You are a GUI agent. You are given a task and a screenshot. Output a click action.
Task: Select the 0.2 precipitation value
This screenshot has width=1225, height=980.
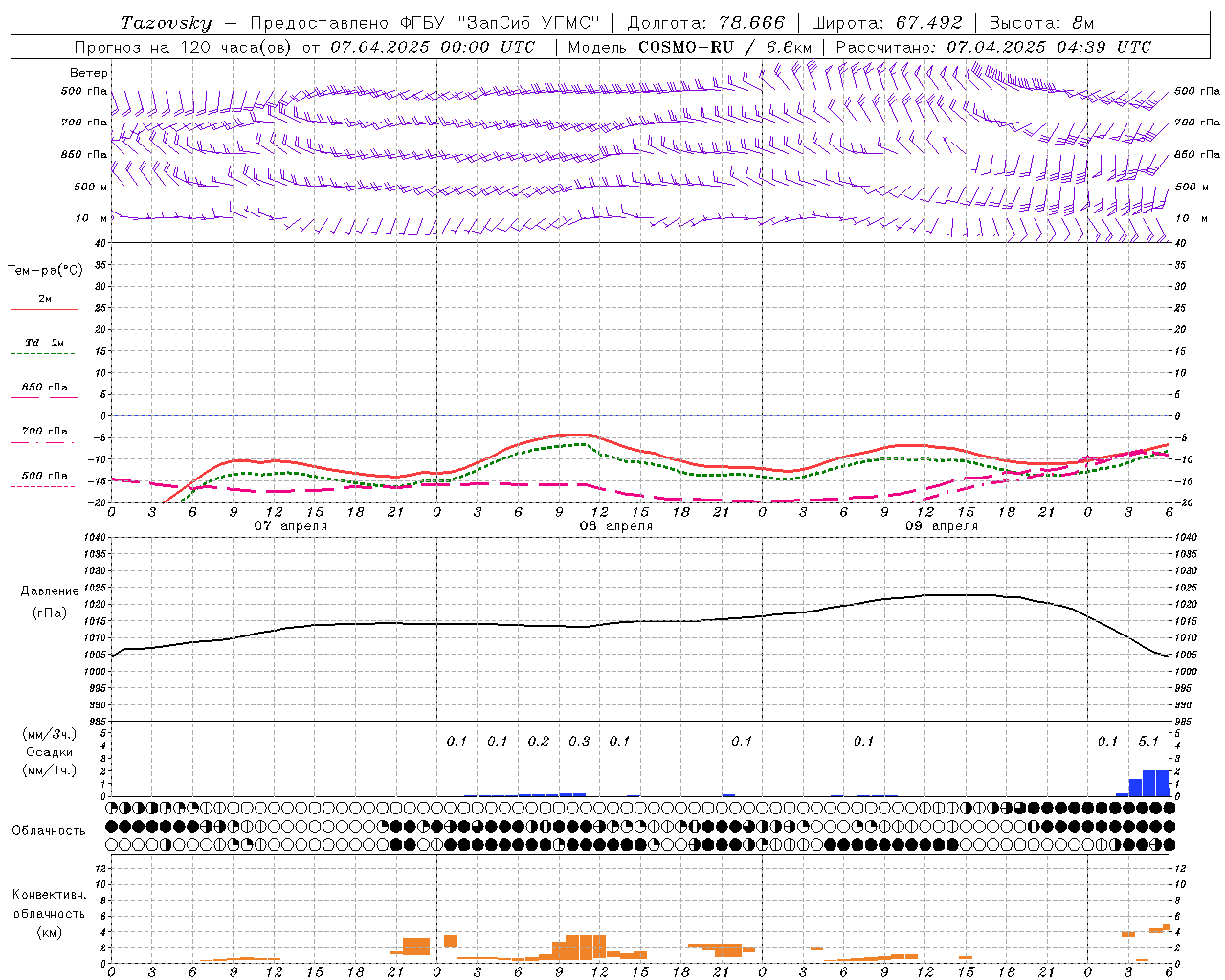tap(539, 742)
